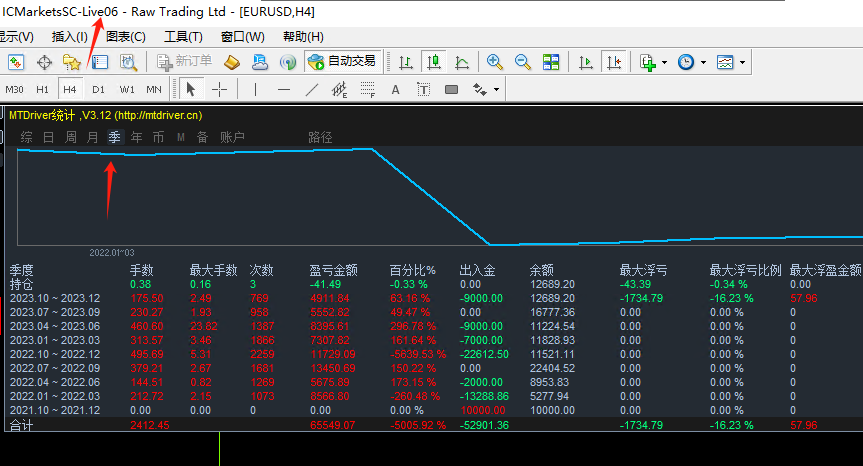Click the 65549.07 total profit value
863x466 pixels.
[332, 425]
